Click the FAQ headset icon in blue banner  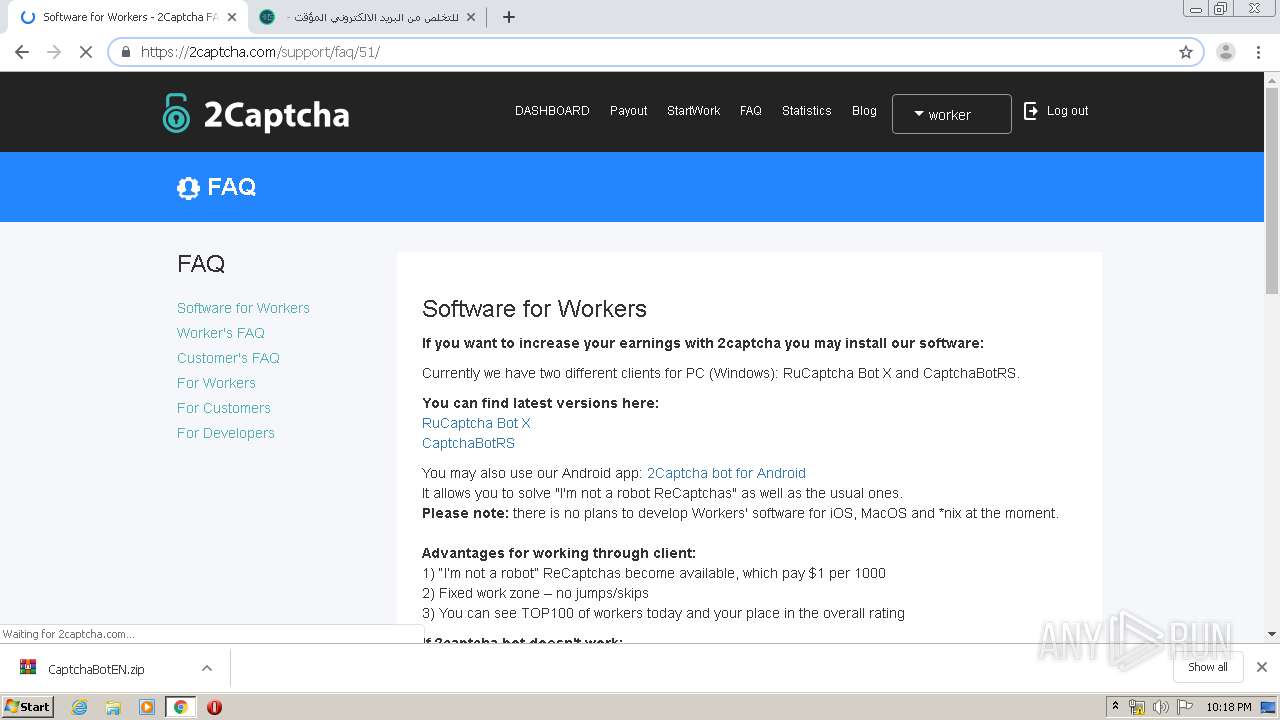pos(188,187)
